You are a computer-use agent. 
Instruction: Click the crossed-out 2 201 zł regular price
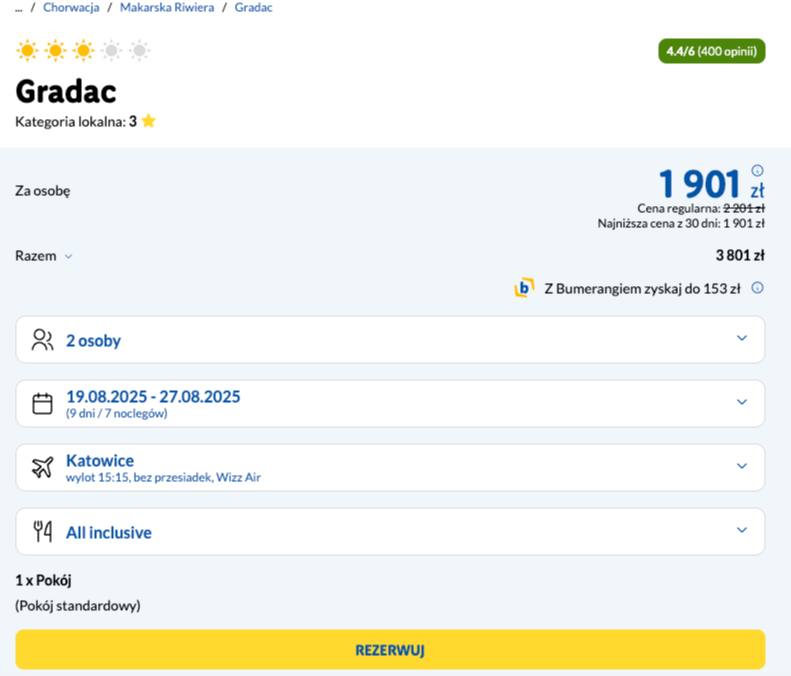(x=744, y=208)
